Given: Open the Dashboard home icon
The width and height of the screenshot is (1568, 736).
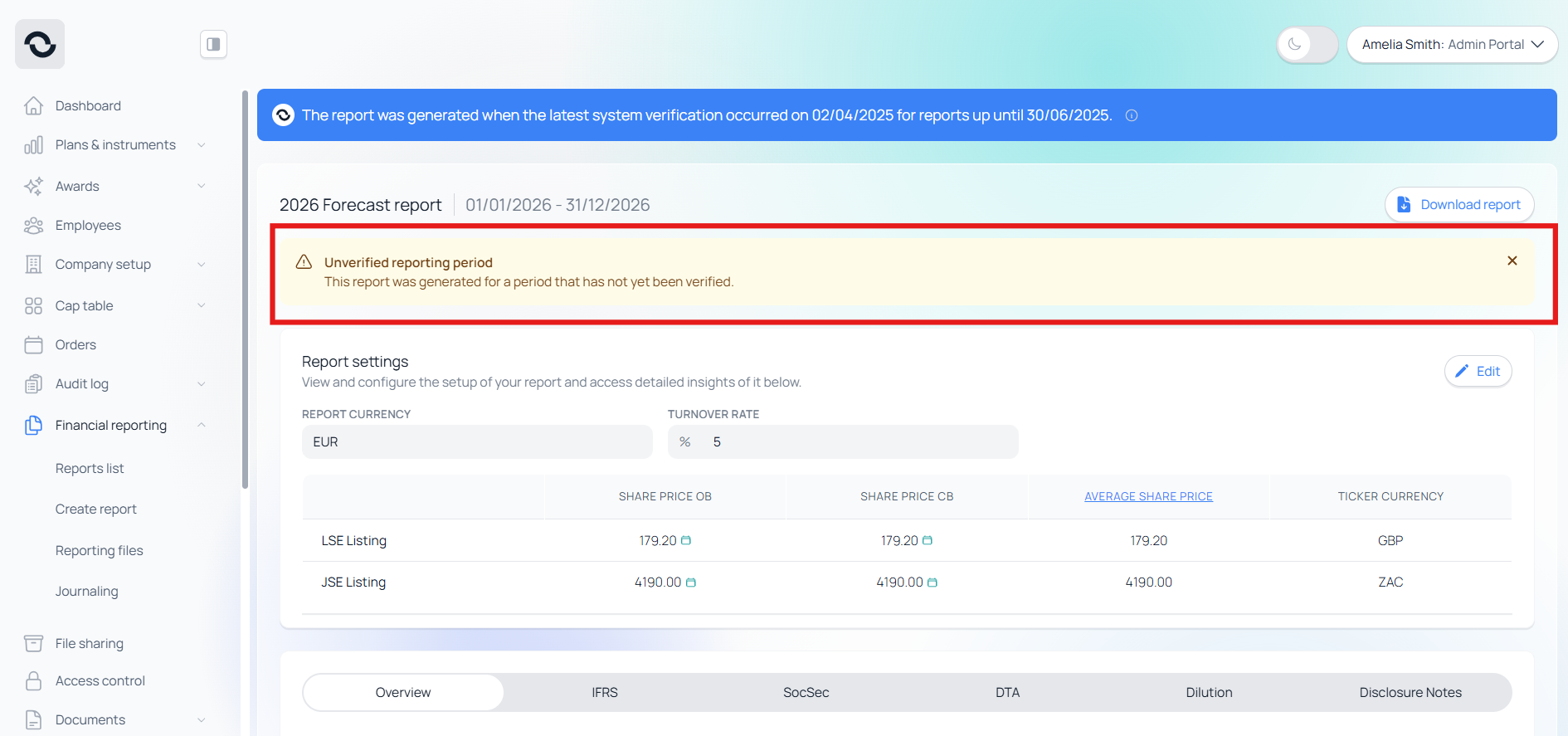Looking at the screenshot, I should coord(33,106).
